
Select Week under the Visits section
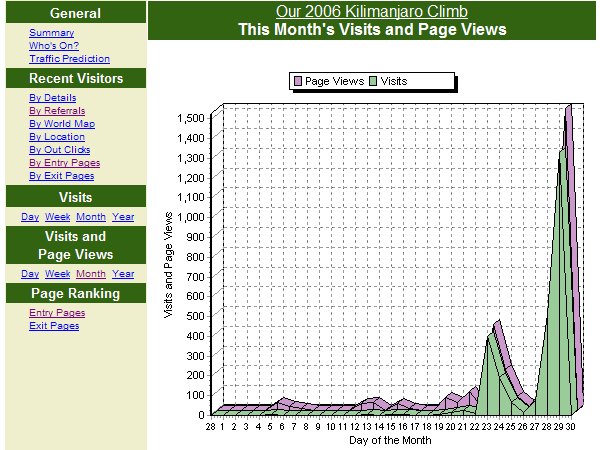(x=57, y=217)
